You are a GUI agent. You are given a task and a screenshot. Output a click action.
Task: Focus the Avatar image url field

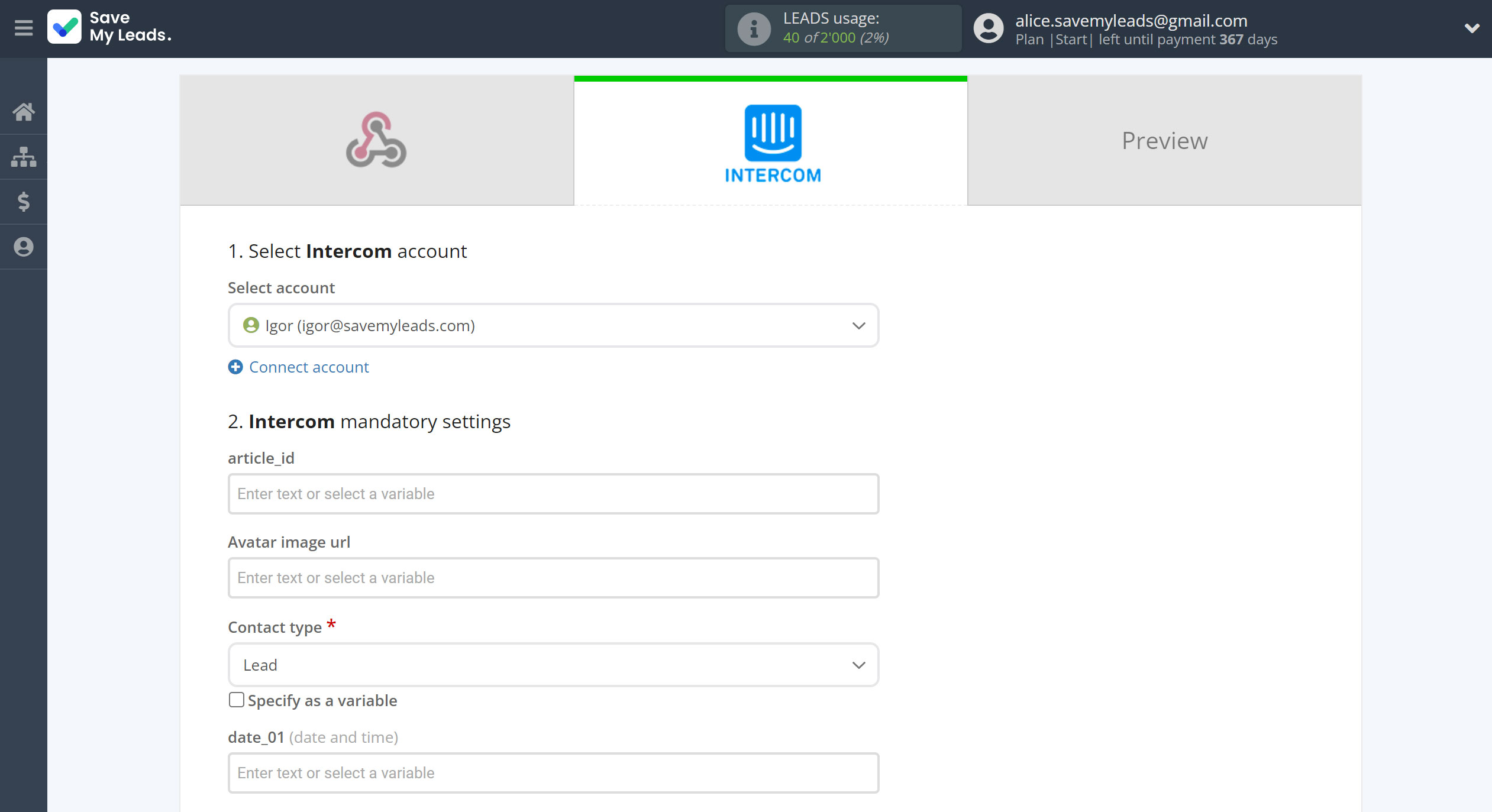pos(553,578)
